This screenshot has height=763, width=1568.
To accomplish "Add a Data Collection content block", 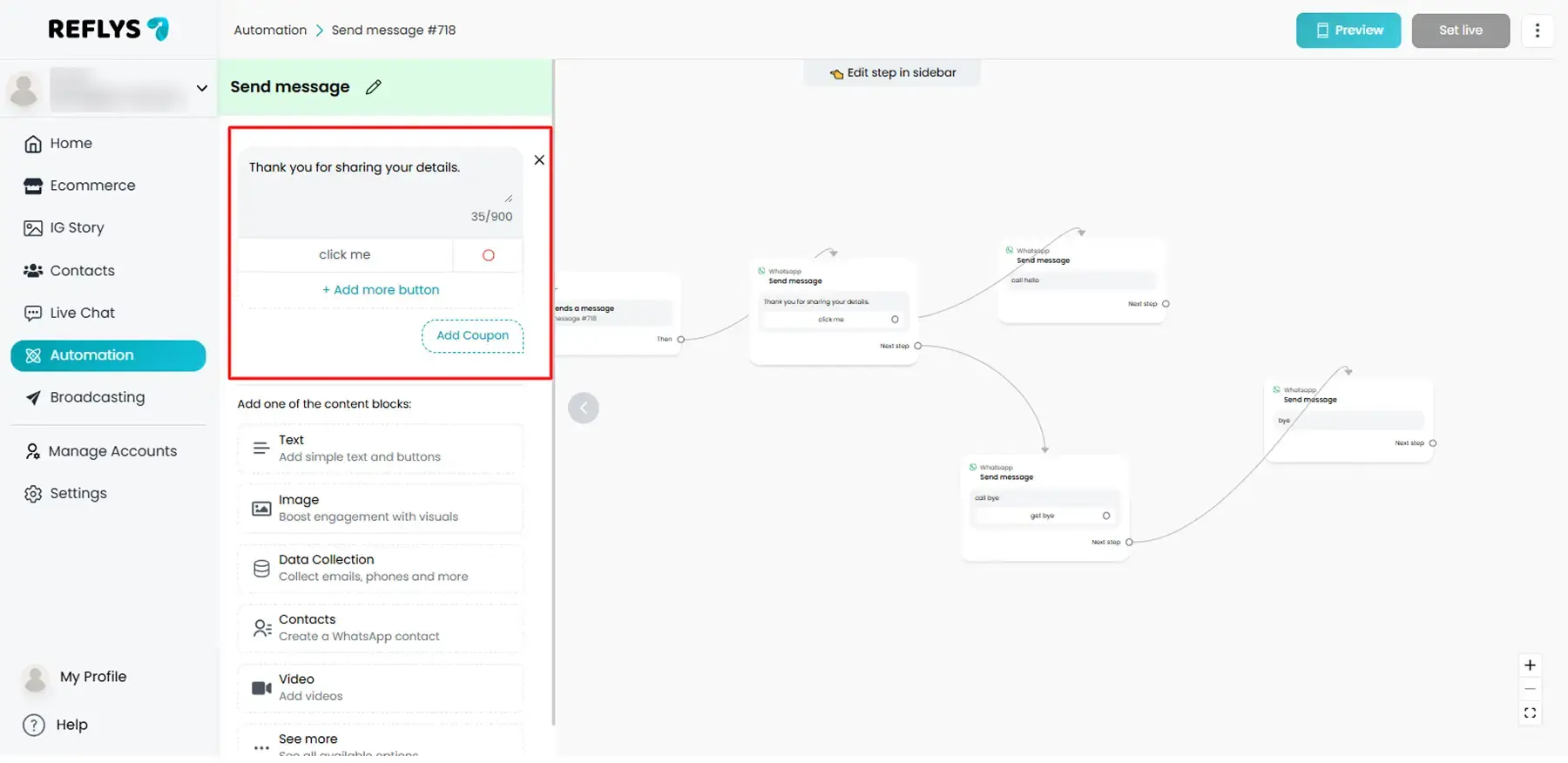I will [x=381, y=568].
